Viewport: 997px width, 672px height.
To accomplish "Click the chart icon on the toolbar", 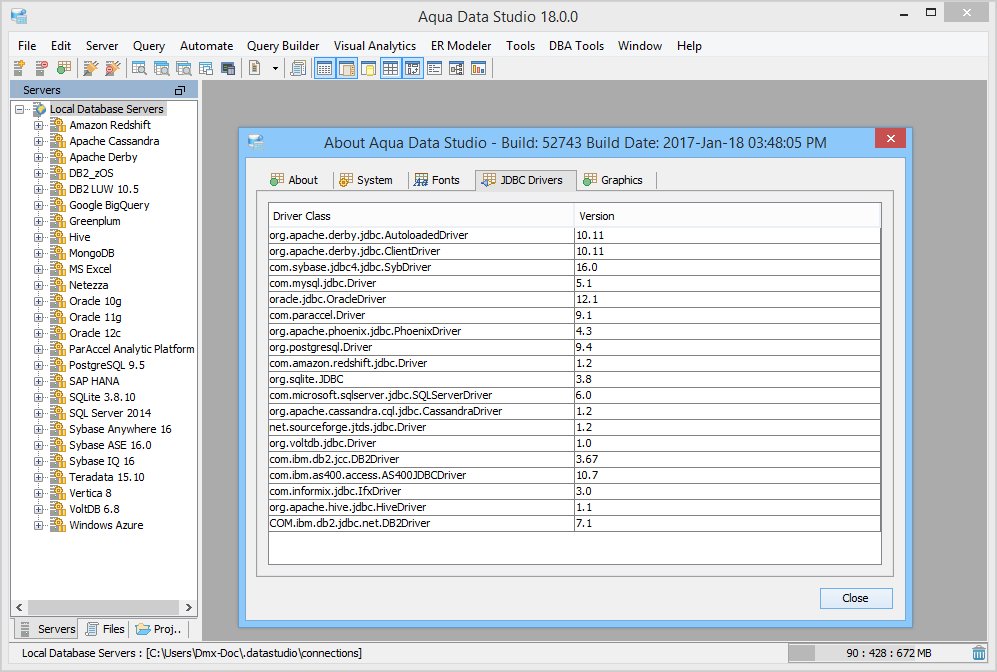I will 478,68.
